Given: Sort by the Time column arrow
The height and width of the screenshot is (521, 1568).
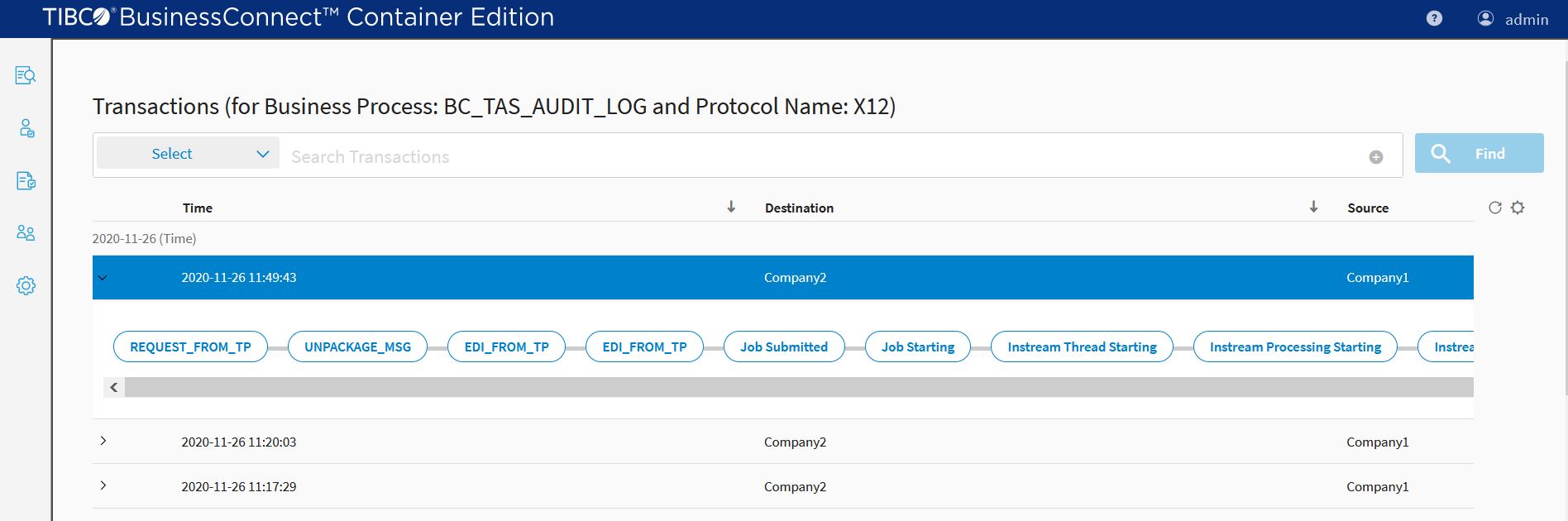Looking at the screenshot, I should click(731, 207).
